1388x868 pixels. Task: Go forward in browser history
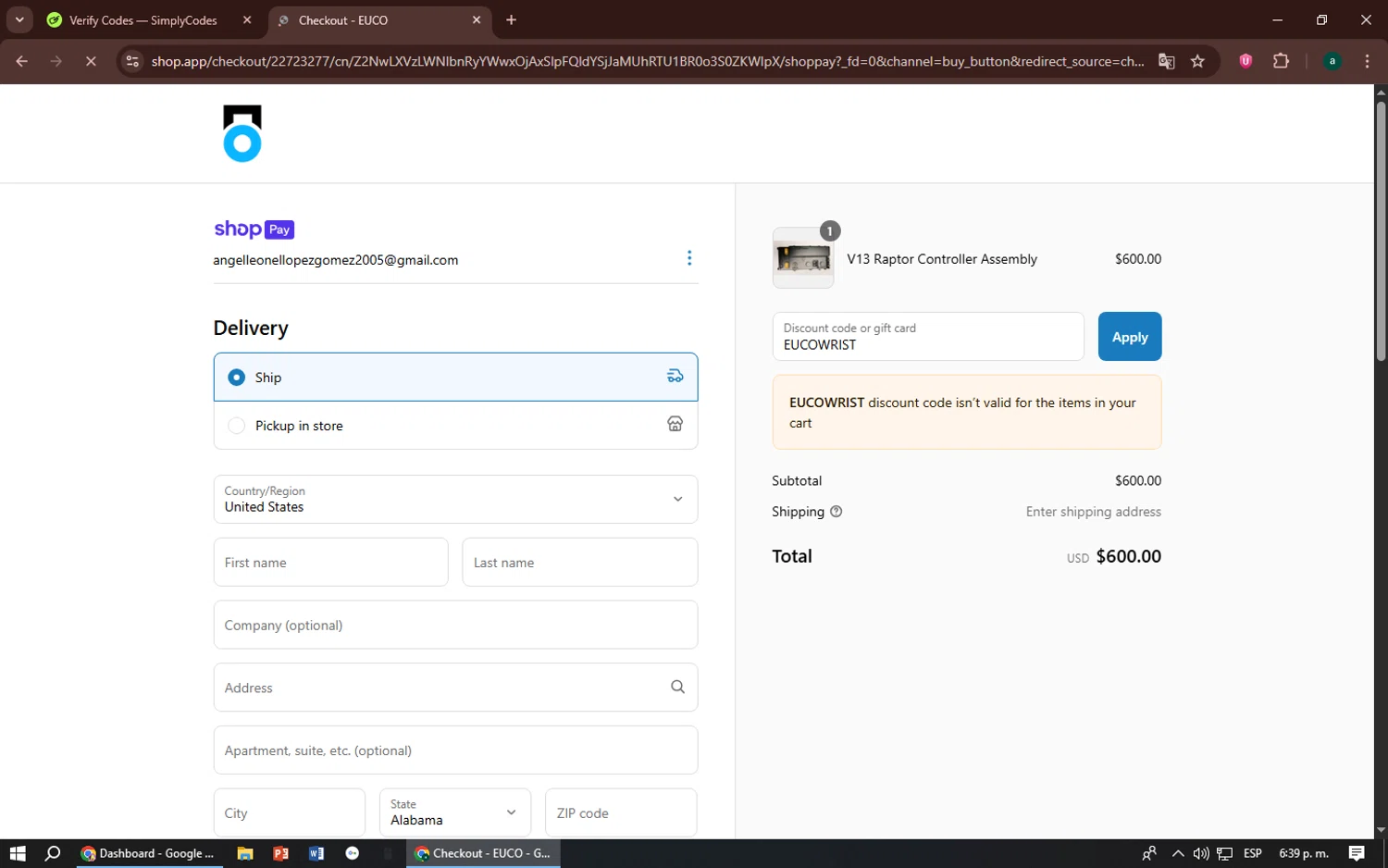coord(56,61)
